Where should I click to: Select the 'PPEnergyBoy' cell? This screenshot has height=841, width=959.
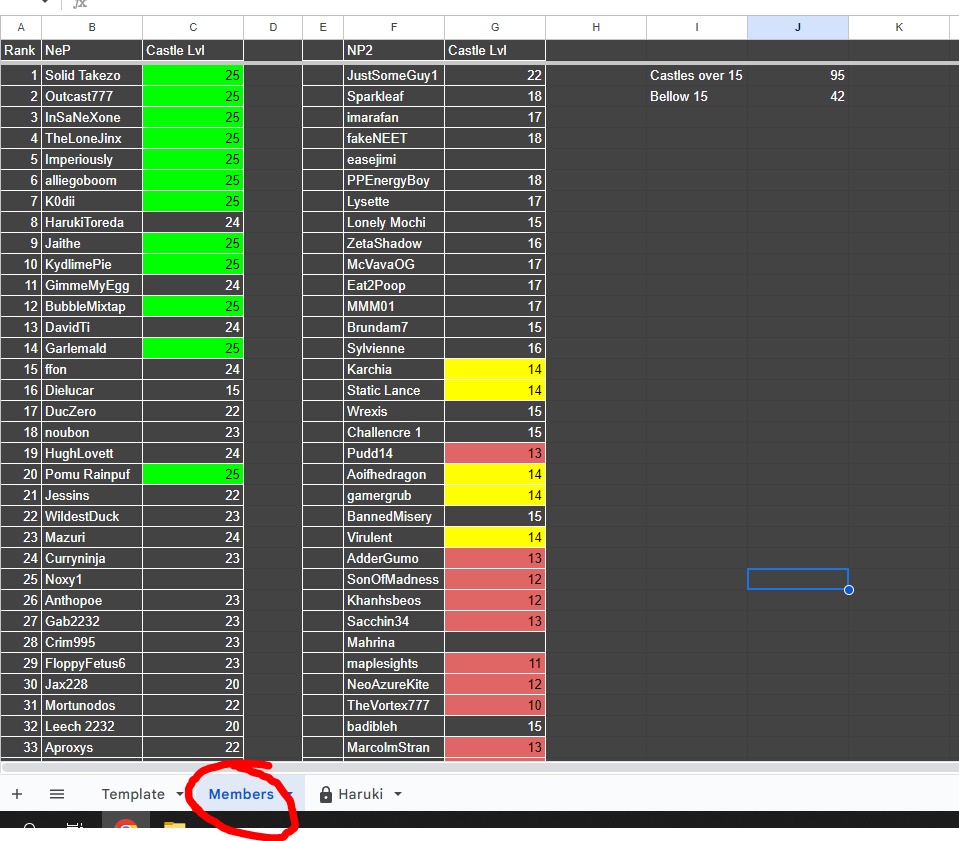[394, 180]
